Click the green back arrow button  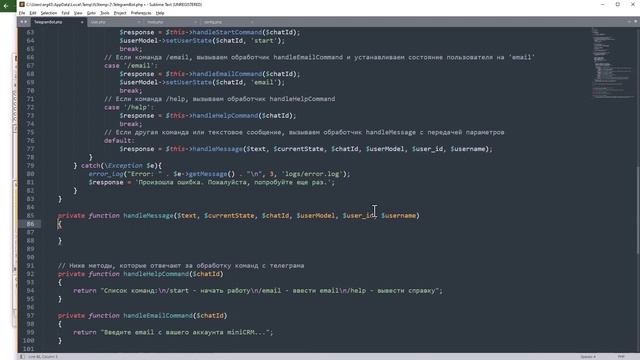(x=7, y=6)
